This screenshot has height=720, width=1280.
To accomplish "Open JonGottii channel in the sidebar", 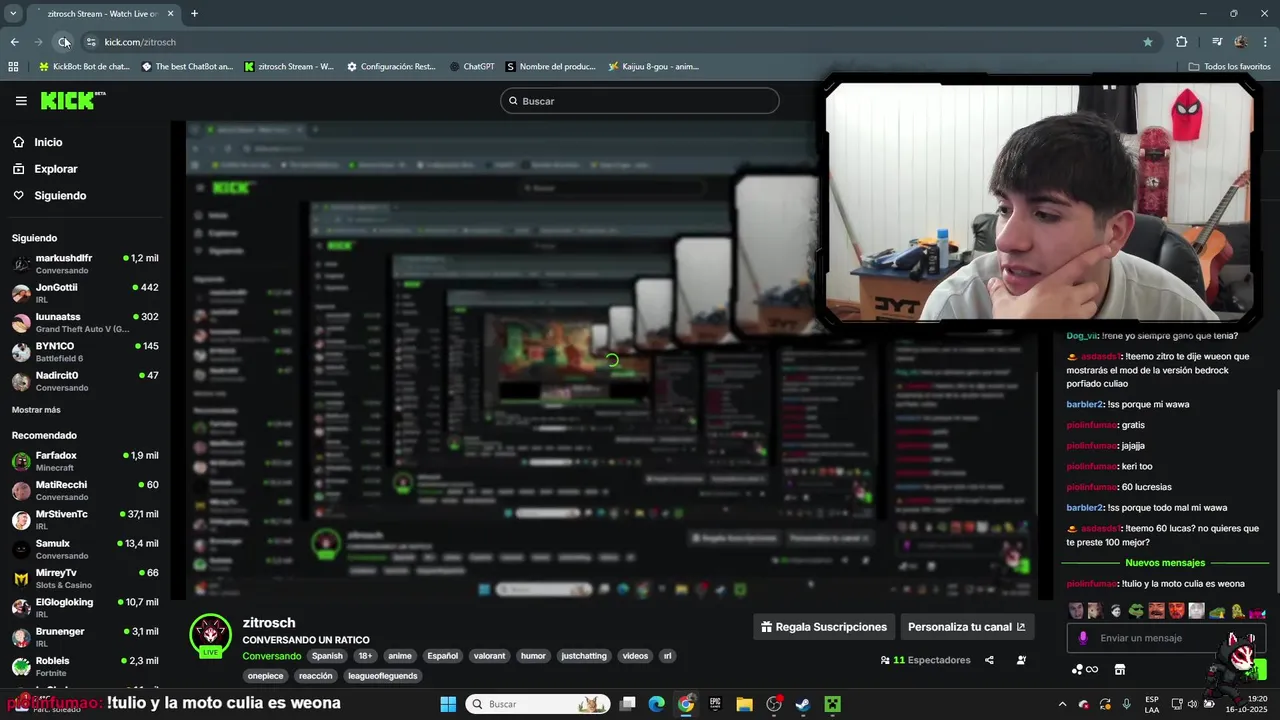I will 85,293.
